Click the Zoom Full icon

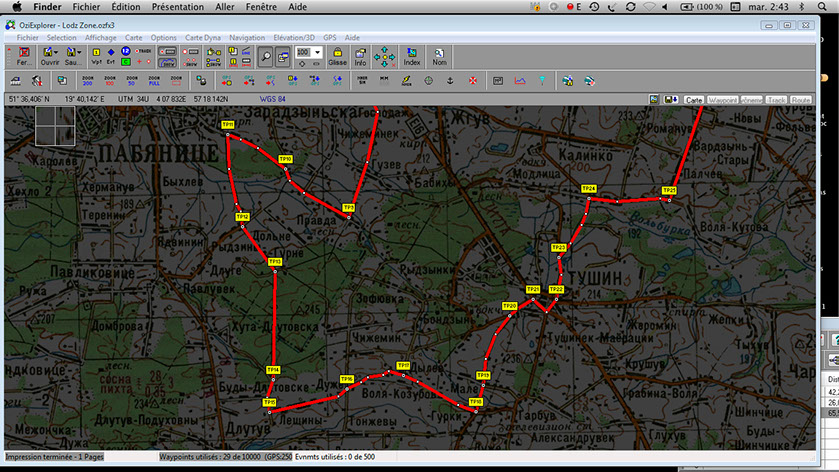click(x=154, y=80)
